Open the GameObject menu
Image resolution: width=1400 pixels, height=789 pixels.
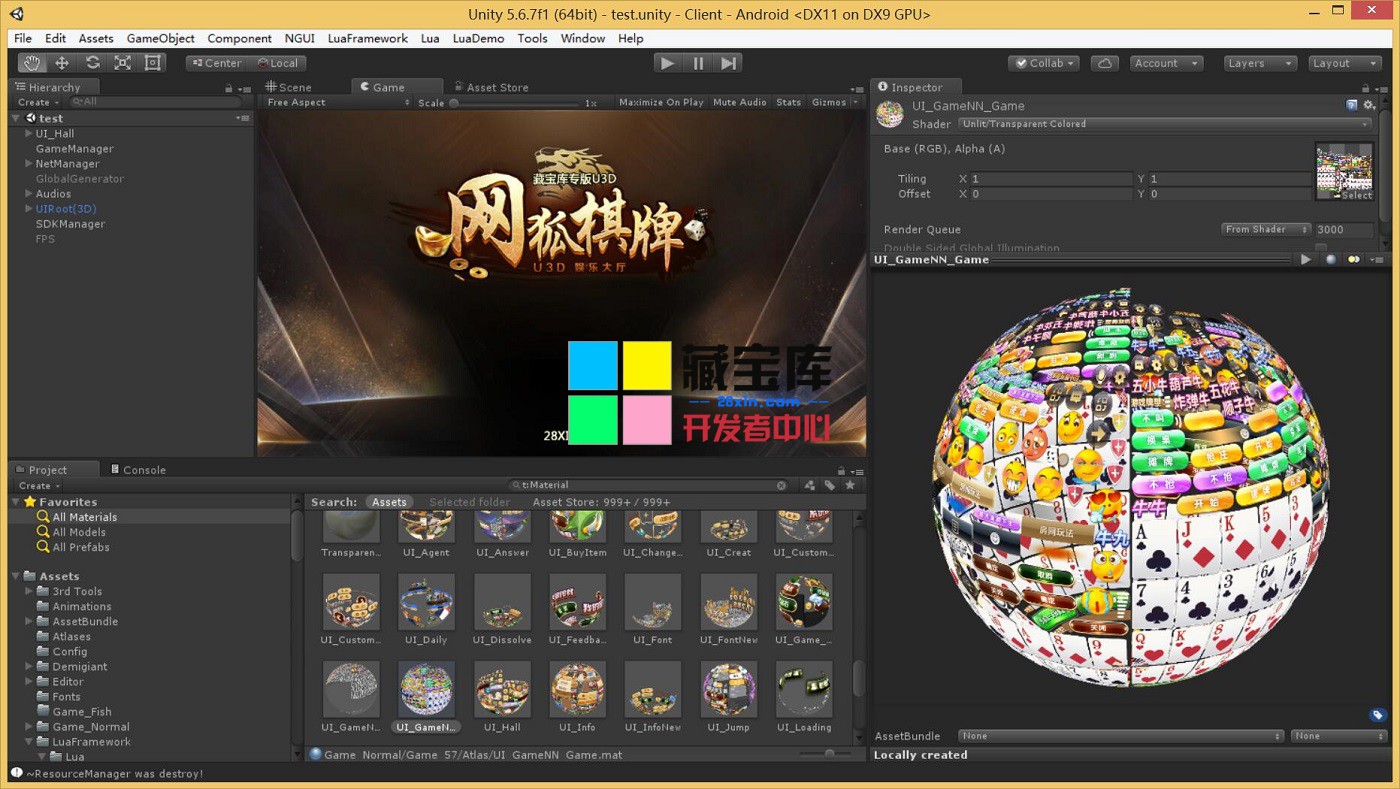(x=160, y=38)
